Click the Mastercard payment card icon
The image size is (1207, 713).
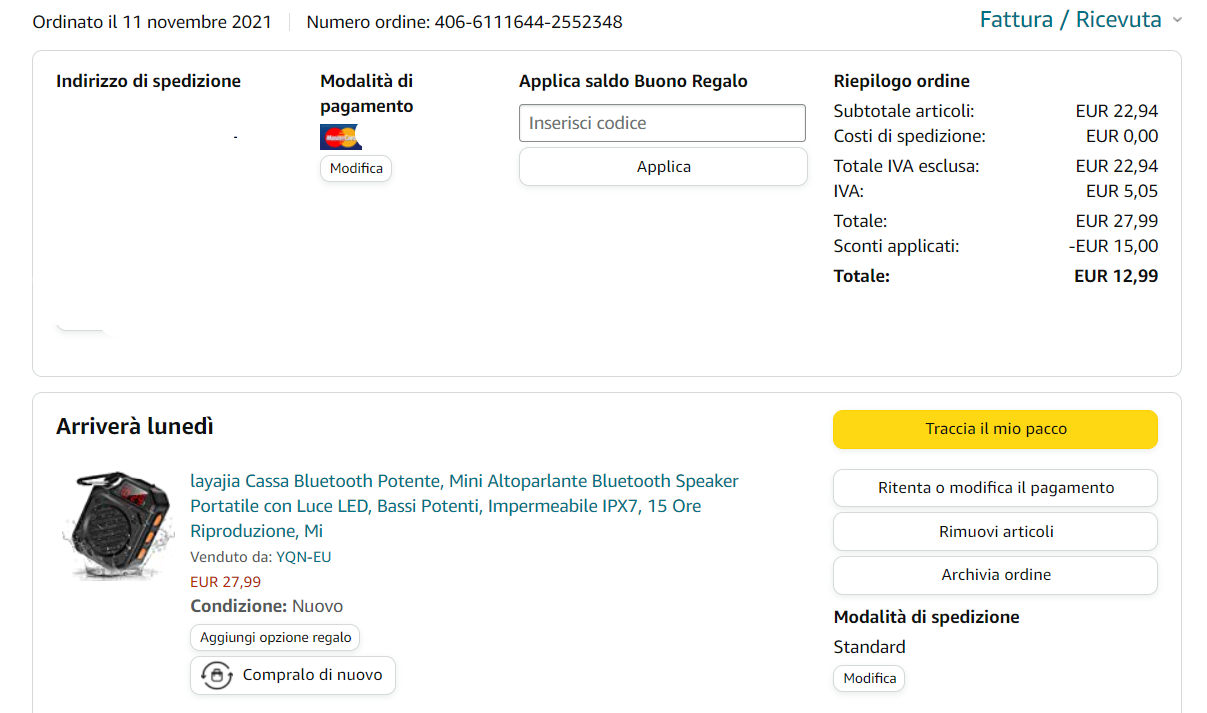pos(340,137)
